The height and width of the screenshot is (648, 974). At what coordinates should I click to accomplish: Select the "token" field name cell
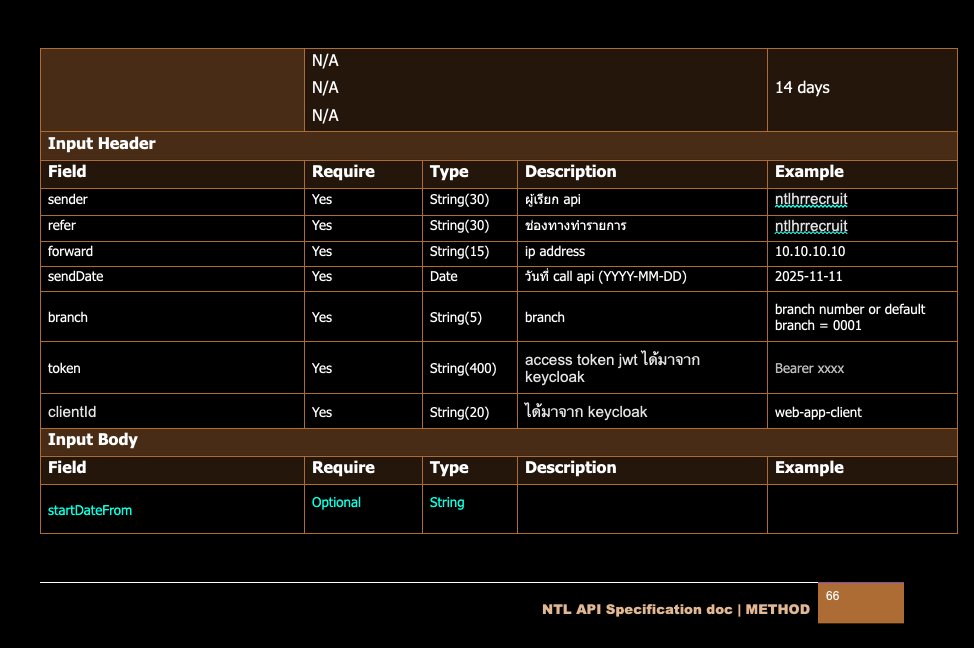[64, 368]
